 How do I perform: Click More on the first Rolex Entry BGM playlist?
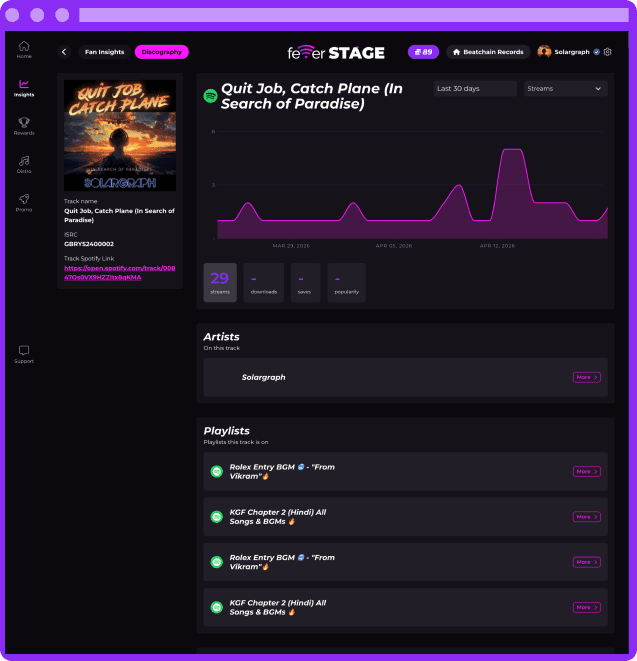click(586, 471)
